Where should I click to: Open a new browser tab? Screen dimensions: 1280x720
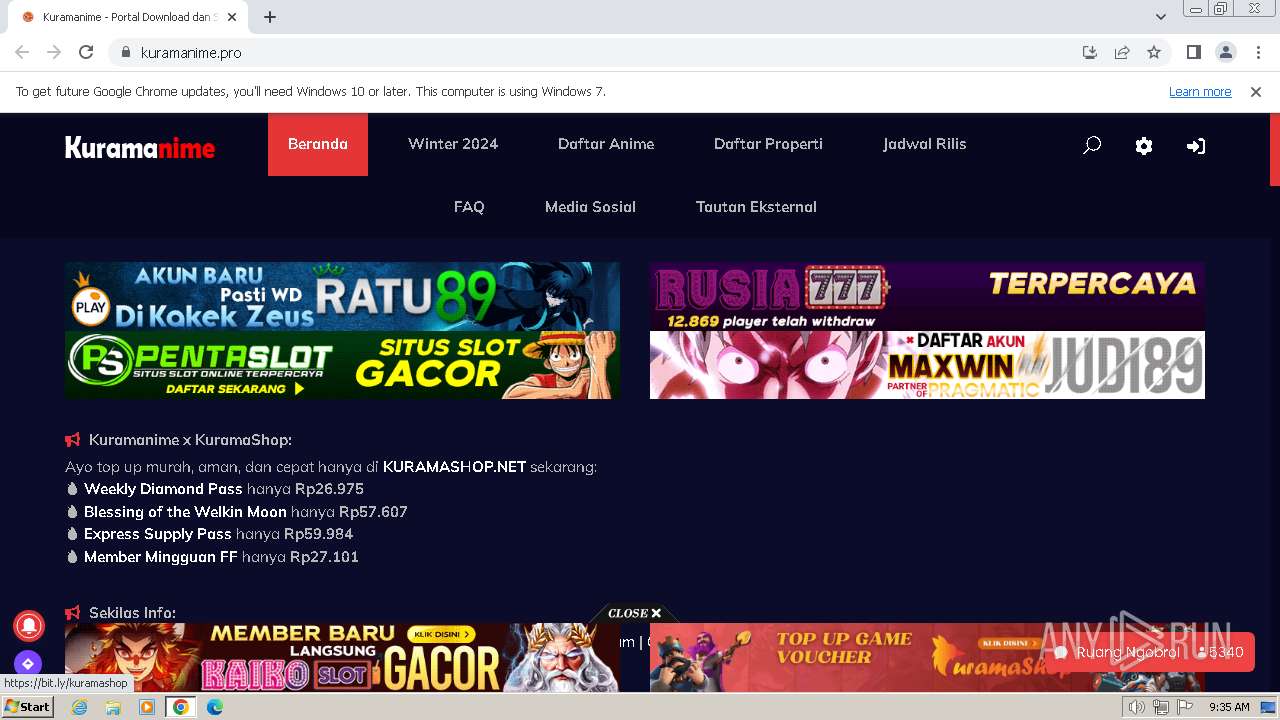click(270, 17)
